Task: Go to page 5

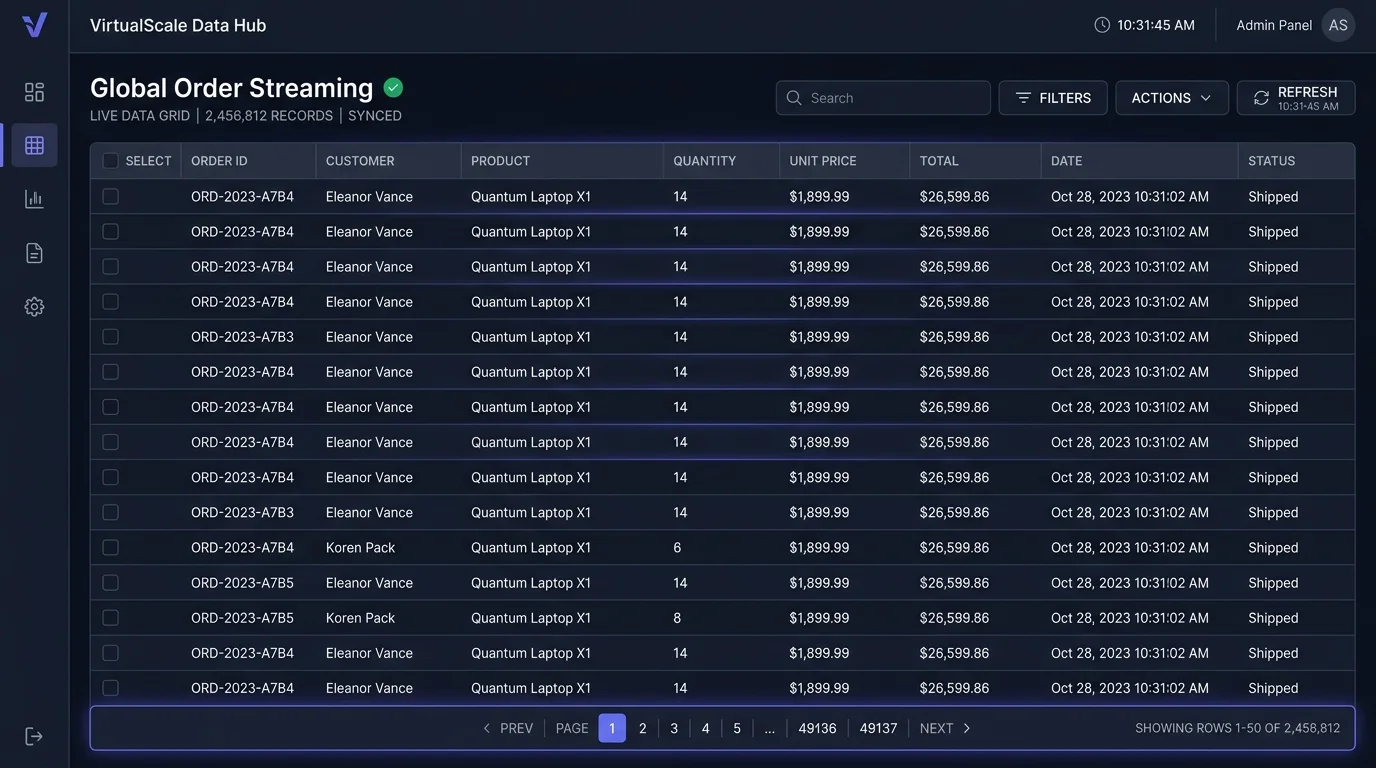Action: click(x=737, y=728)
